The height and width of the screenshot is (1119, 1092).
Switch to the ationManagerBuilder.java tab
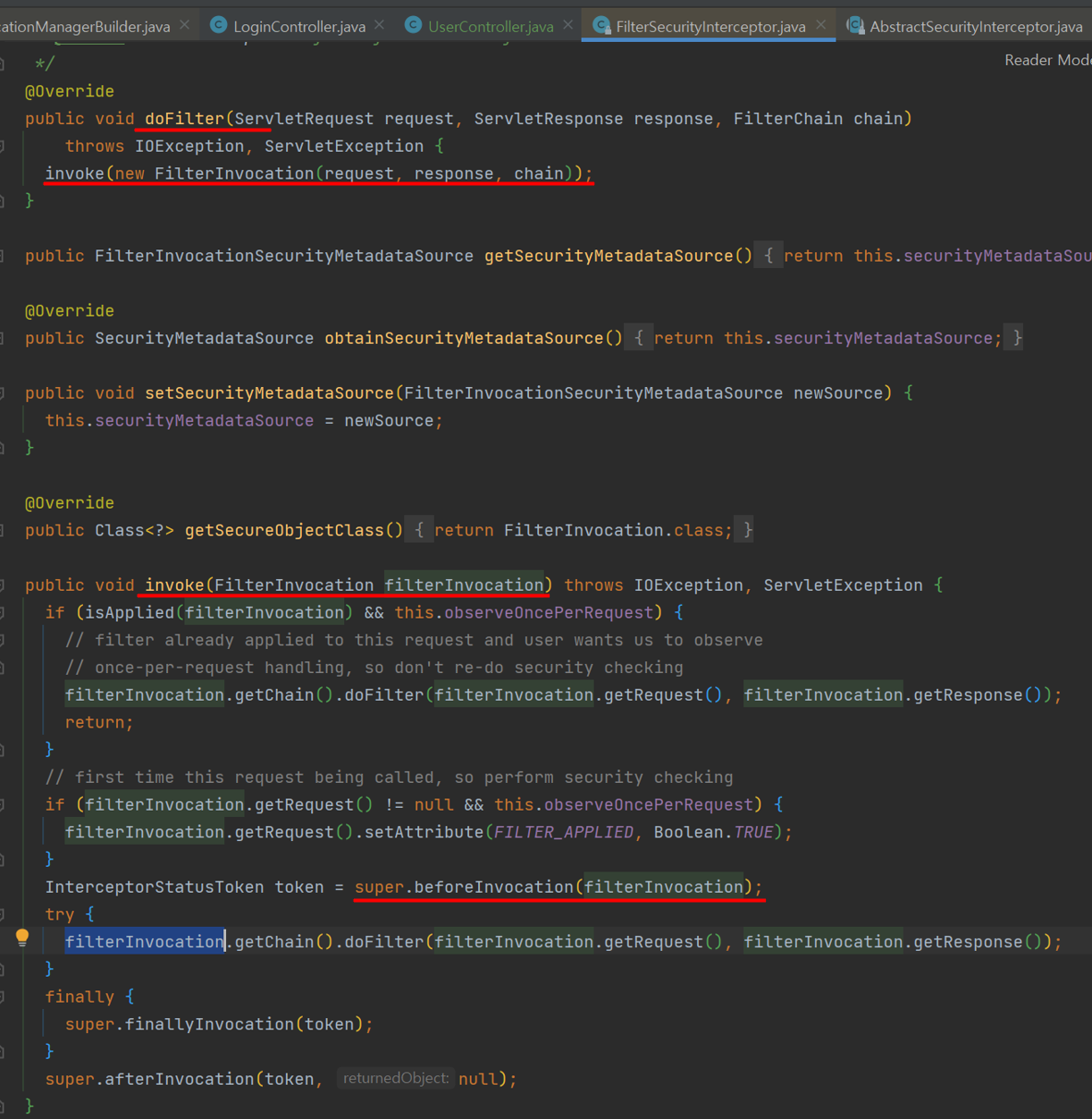[x=85, y=27]
